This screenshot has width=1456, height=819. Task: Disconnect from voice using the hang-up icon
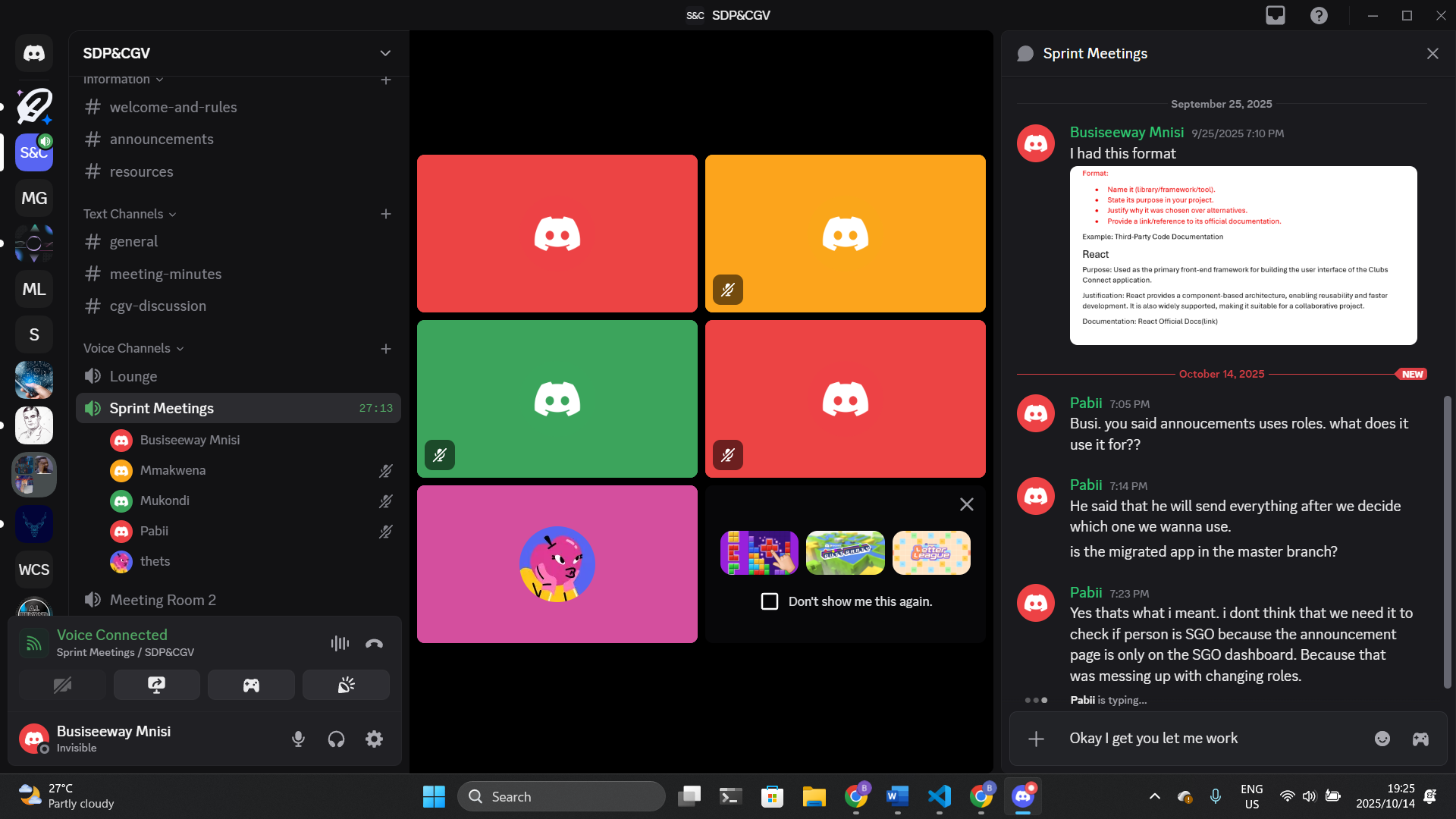tap(374, 644)
